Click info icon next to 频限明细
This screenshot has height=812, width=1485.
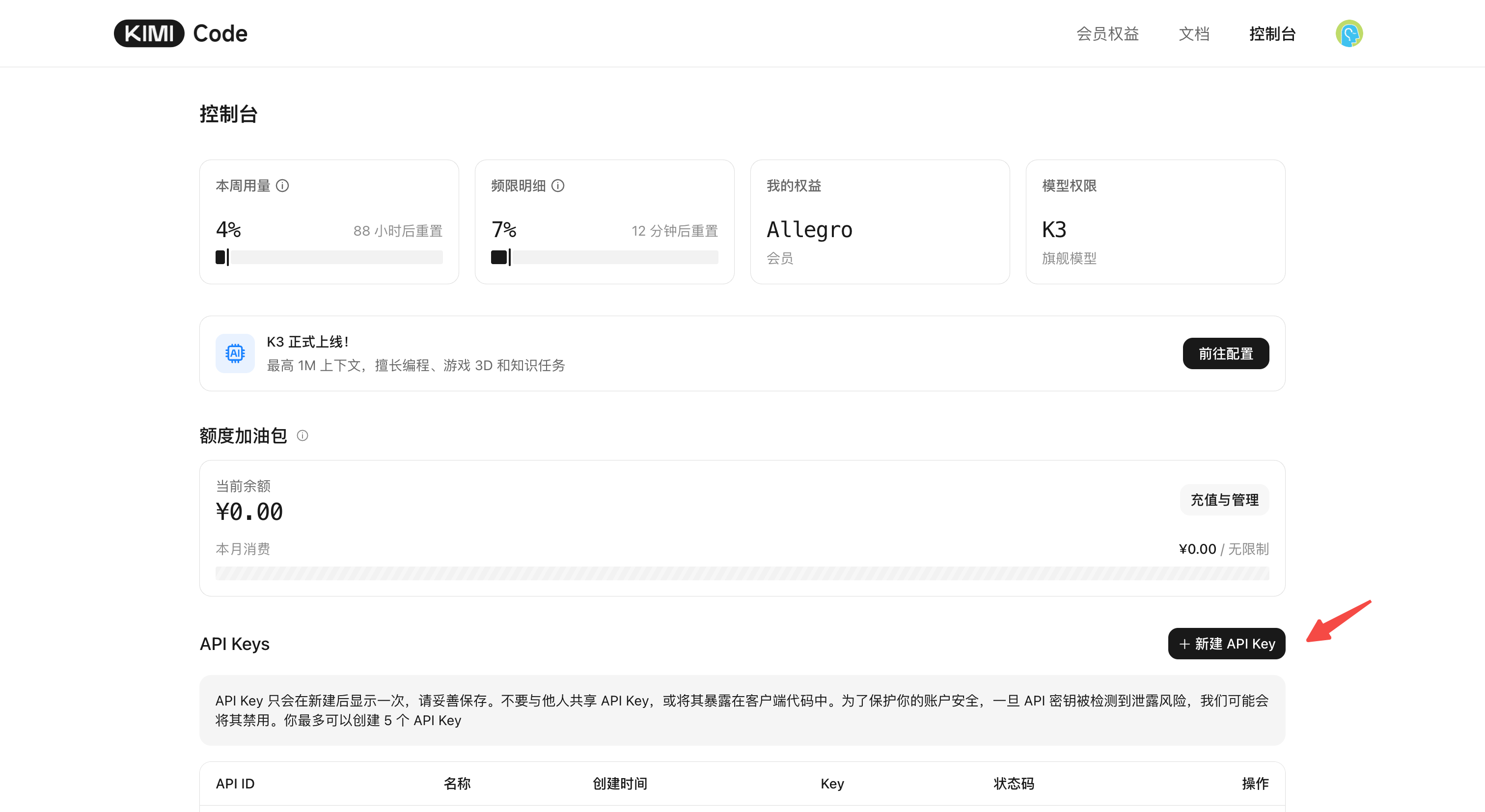tap(558, 186)
